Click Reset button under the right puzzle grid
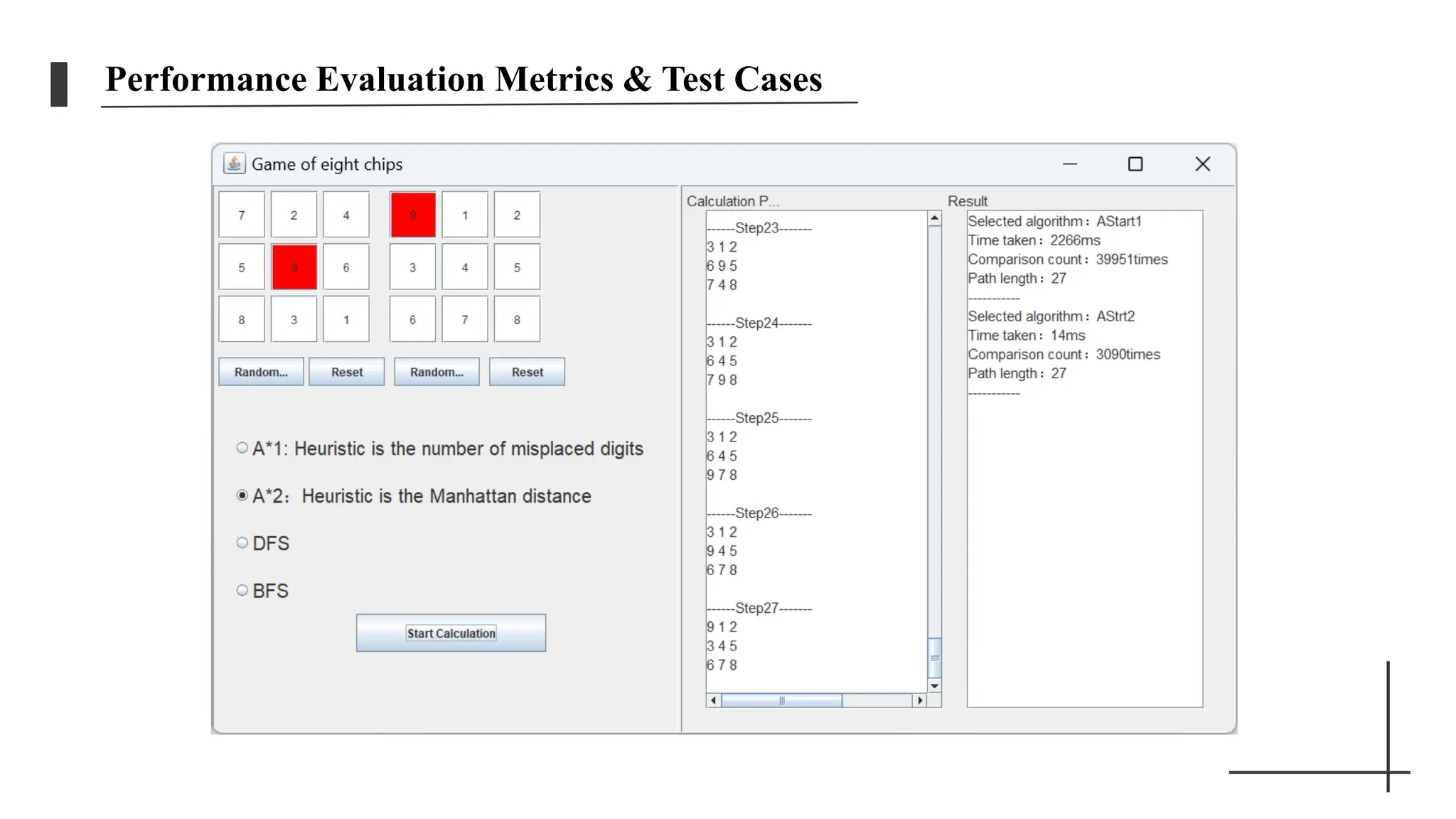The image size is (1456, 819). [x=527, y=372]
